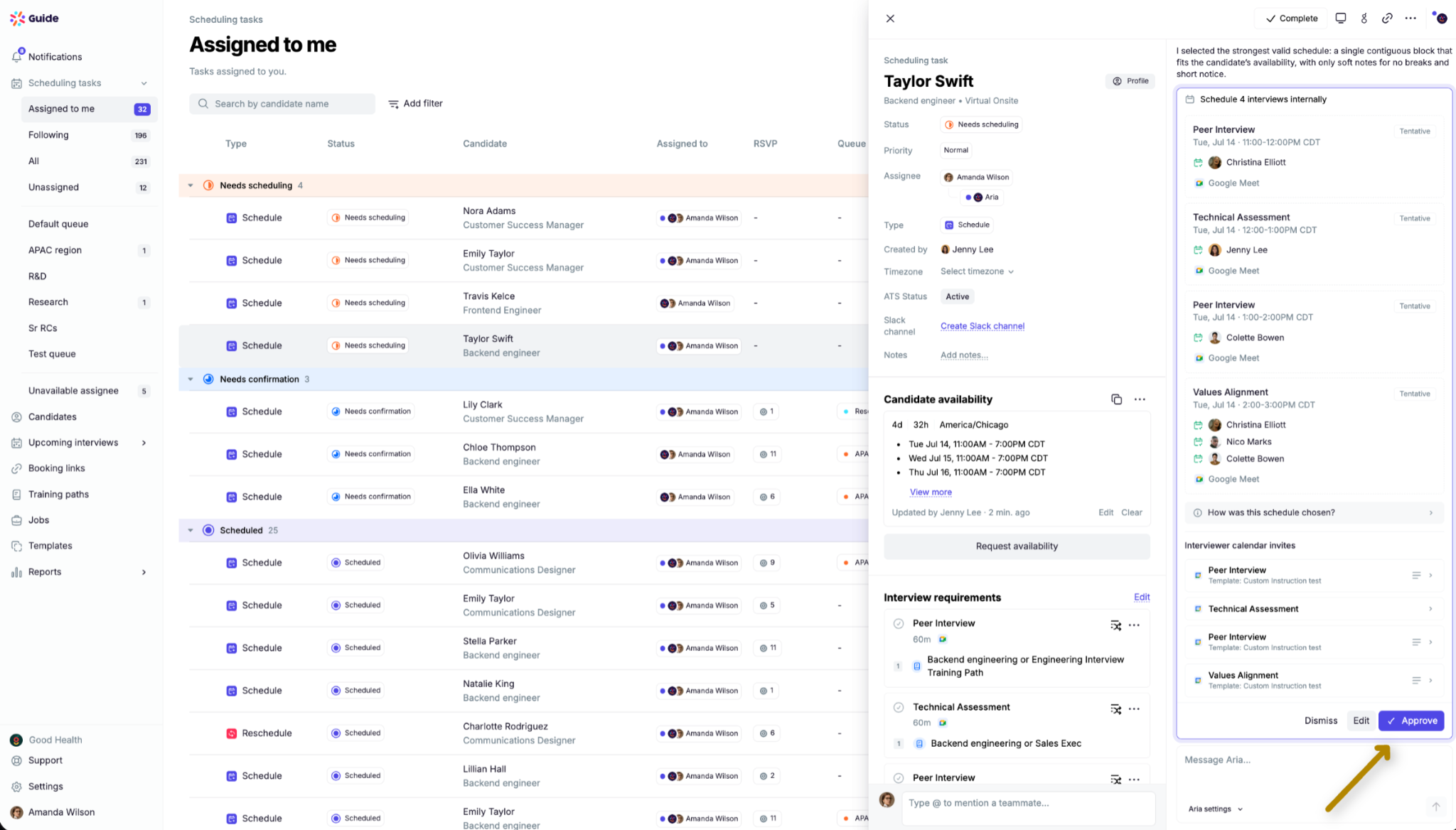Click the comment icon next to Complete
The image size is (1456, 830).
1340,18
